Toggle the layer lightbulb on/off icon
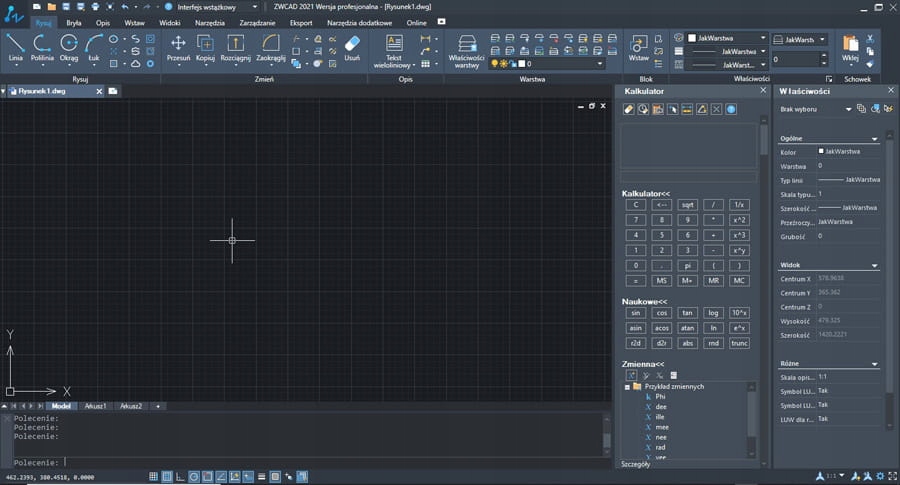Viewport: 900px width, 485px height. pos(494,63)
